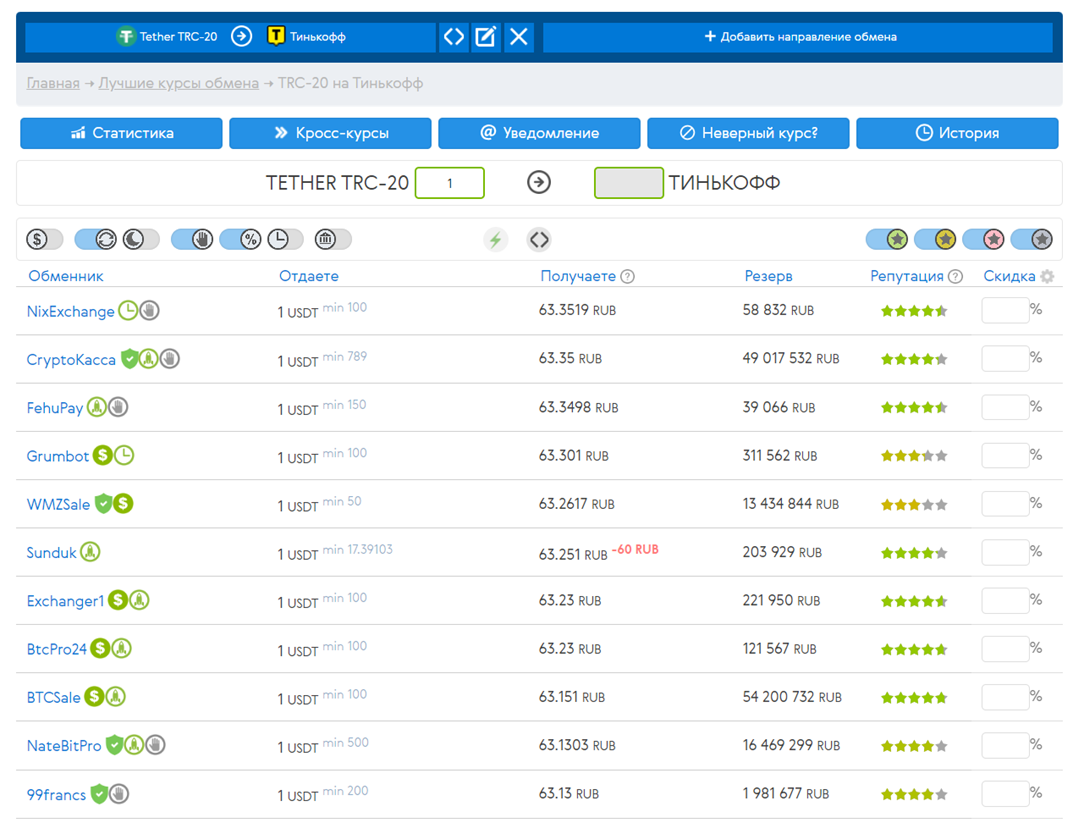
Task: Click the 49 017 532 RUB reserve value
Action: [x=791, y=358]
